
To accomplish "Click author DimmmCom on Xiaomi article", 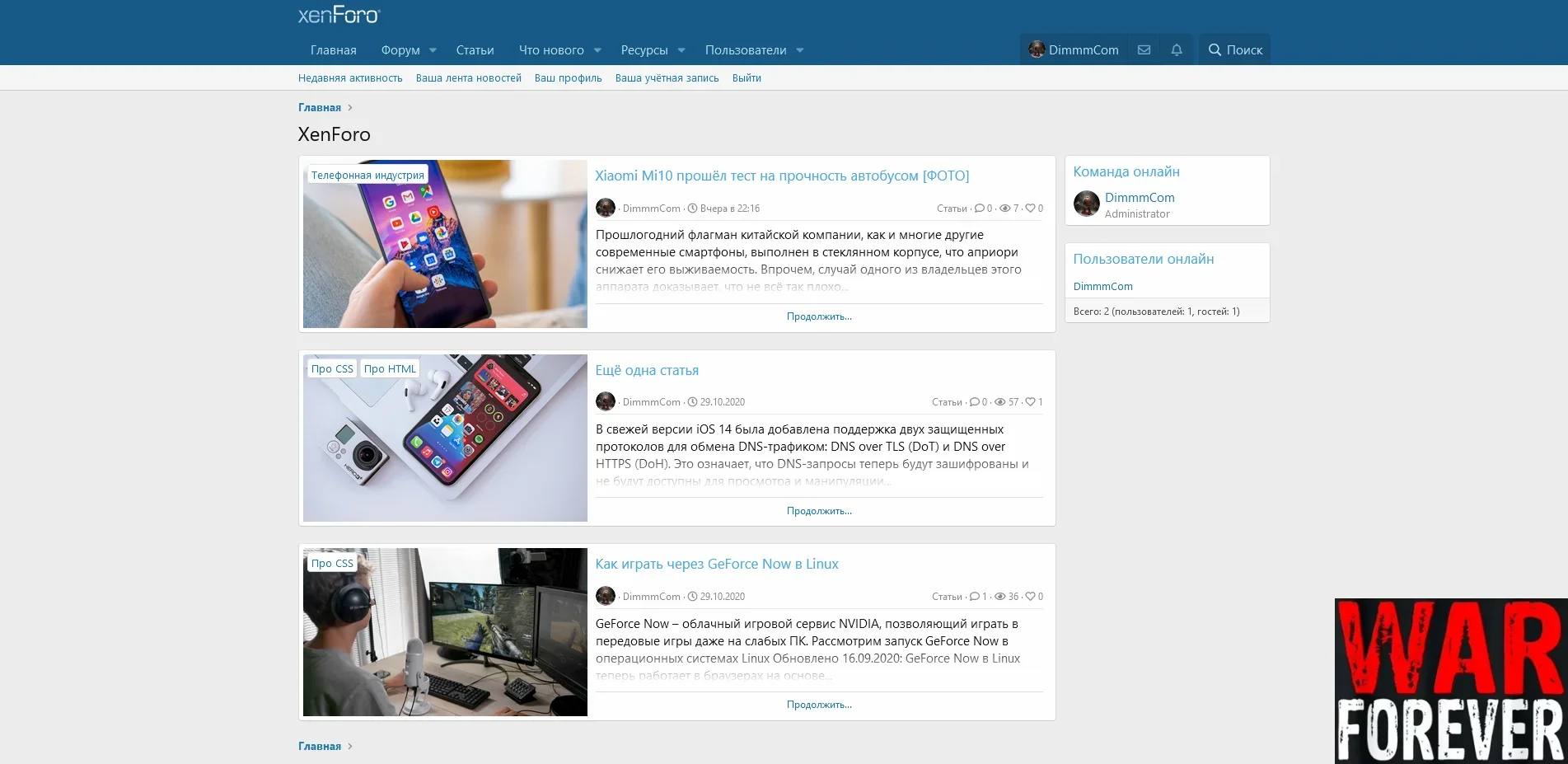I will click(x=652, y=209).
